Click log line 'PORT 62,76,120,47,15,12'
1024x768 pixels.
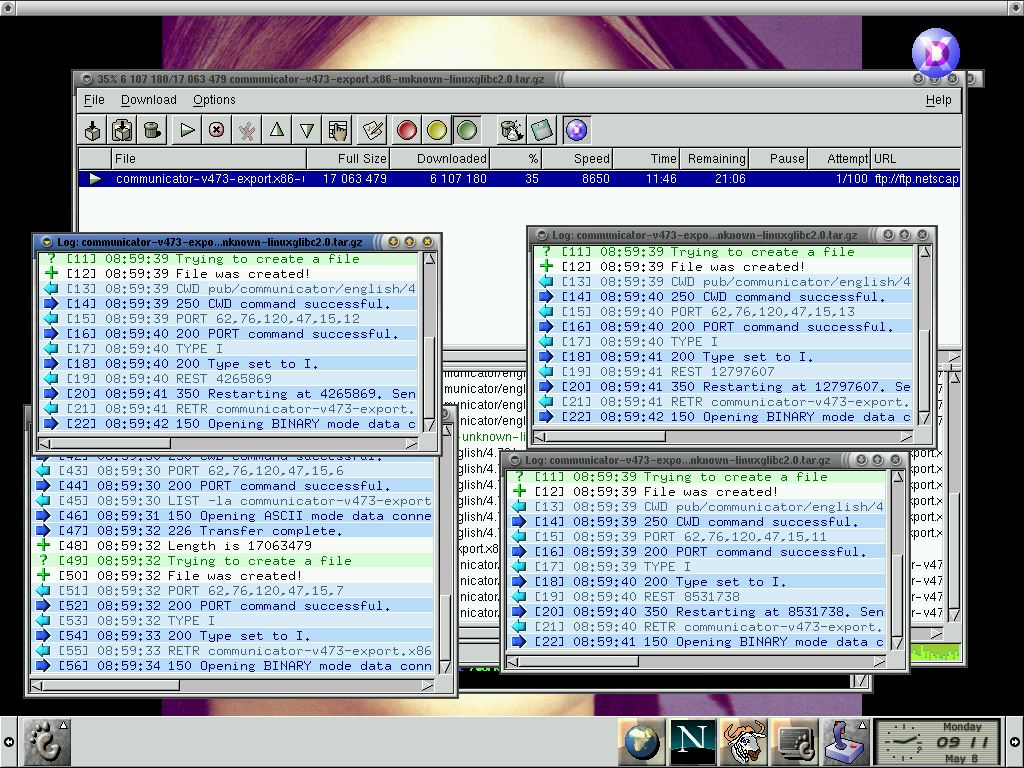(x=229, y=319)
